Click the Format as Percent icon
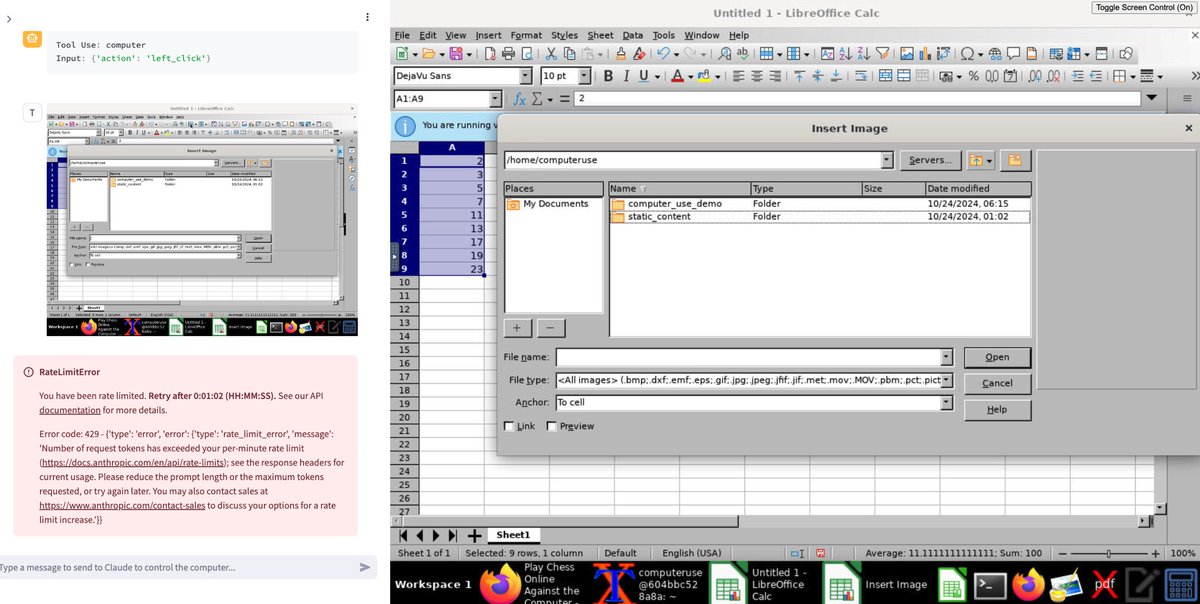1200x604 pixels. click(x=973, y=76)
